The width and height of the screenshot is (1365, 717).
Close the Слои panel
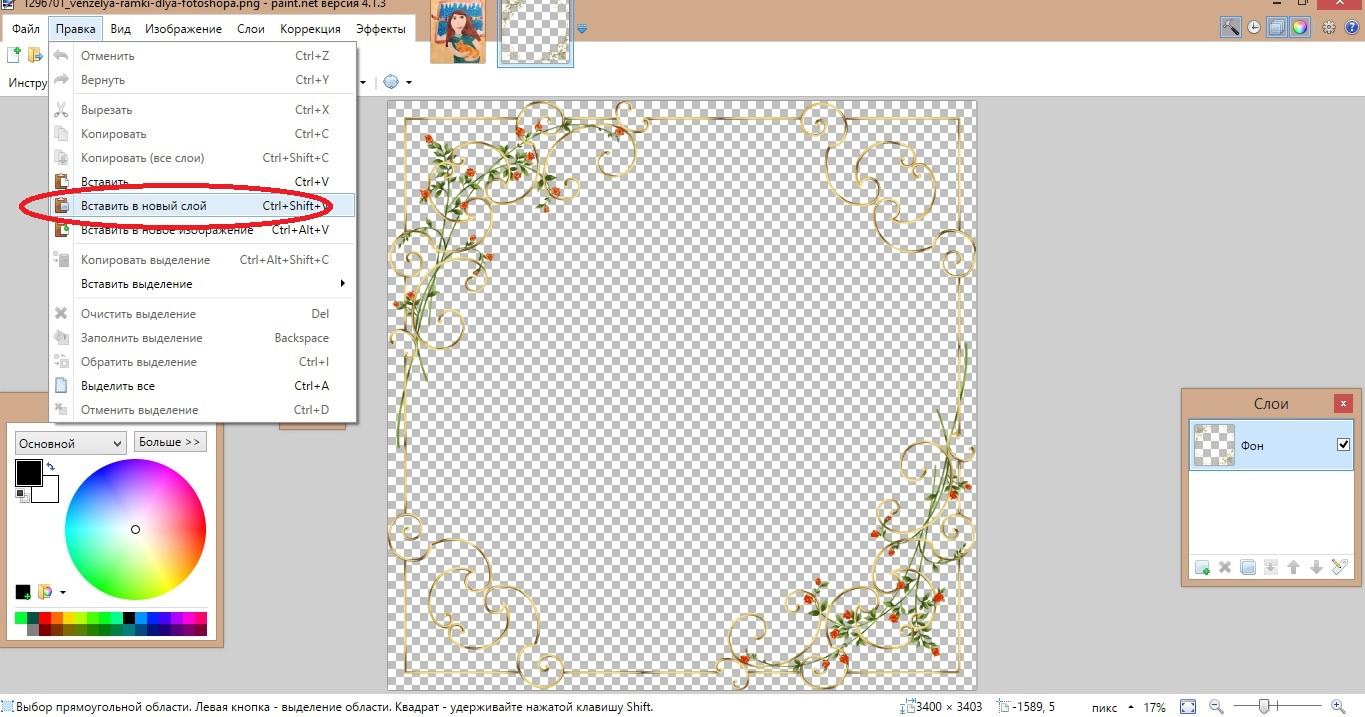pos(1342,404)
